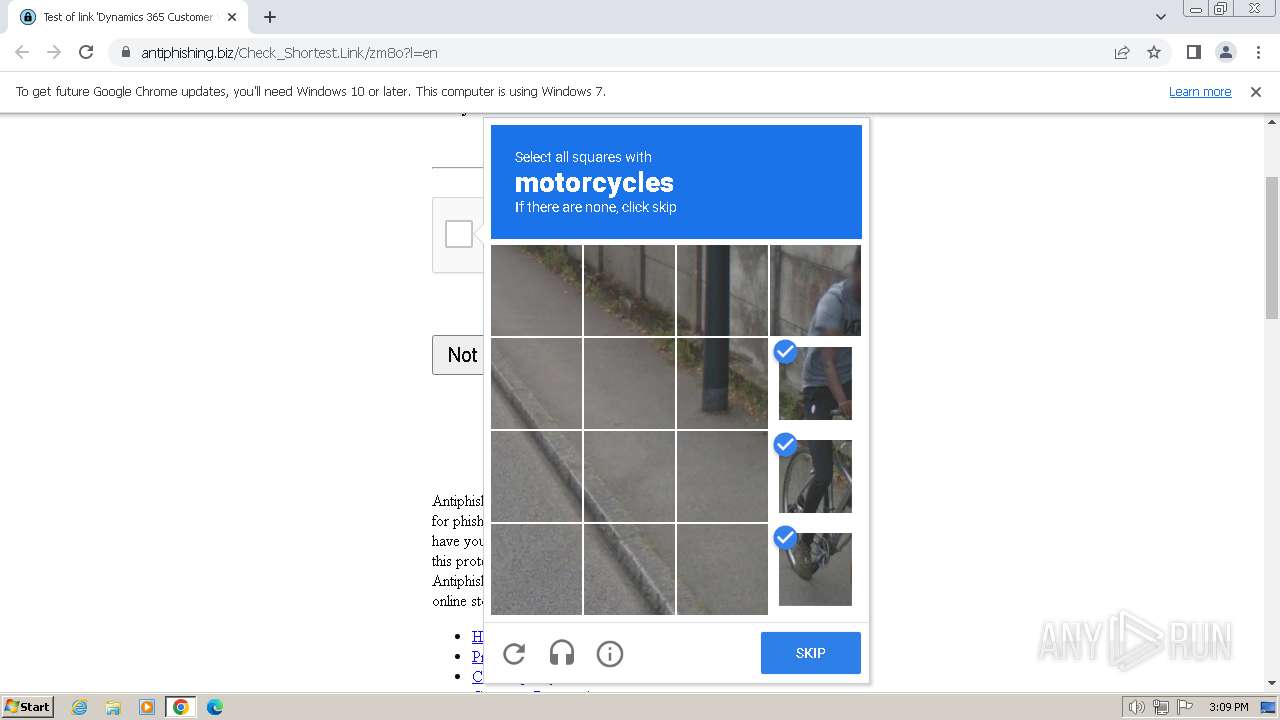The height and width of the screenshot is (720, 1280).
Task: Click the page vertical scrollbar thumb
Action: (1272, 248)
